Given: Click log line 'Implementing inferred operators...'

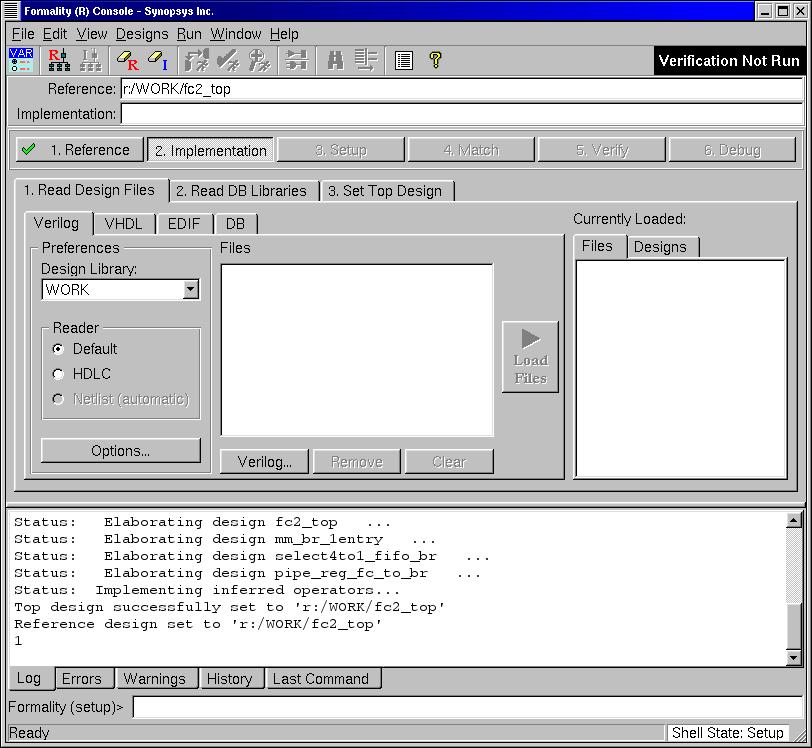Looking at the screenshot, I should (247, 590).
